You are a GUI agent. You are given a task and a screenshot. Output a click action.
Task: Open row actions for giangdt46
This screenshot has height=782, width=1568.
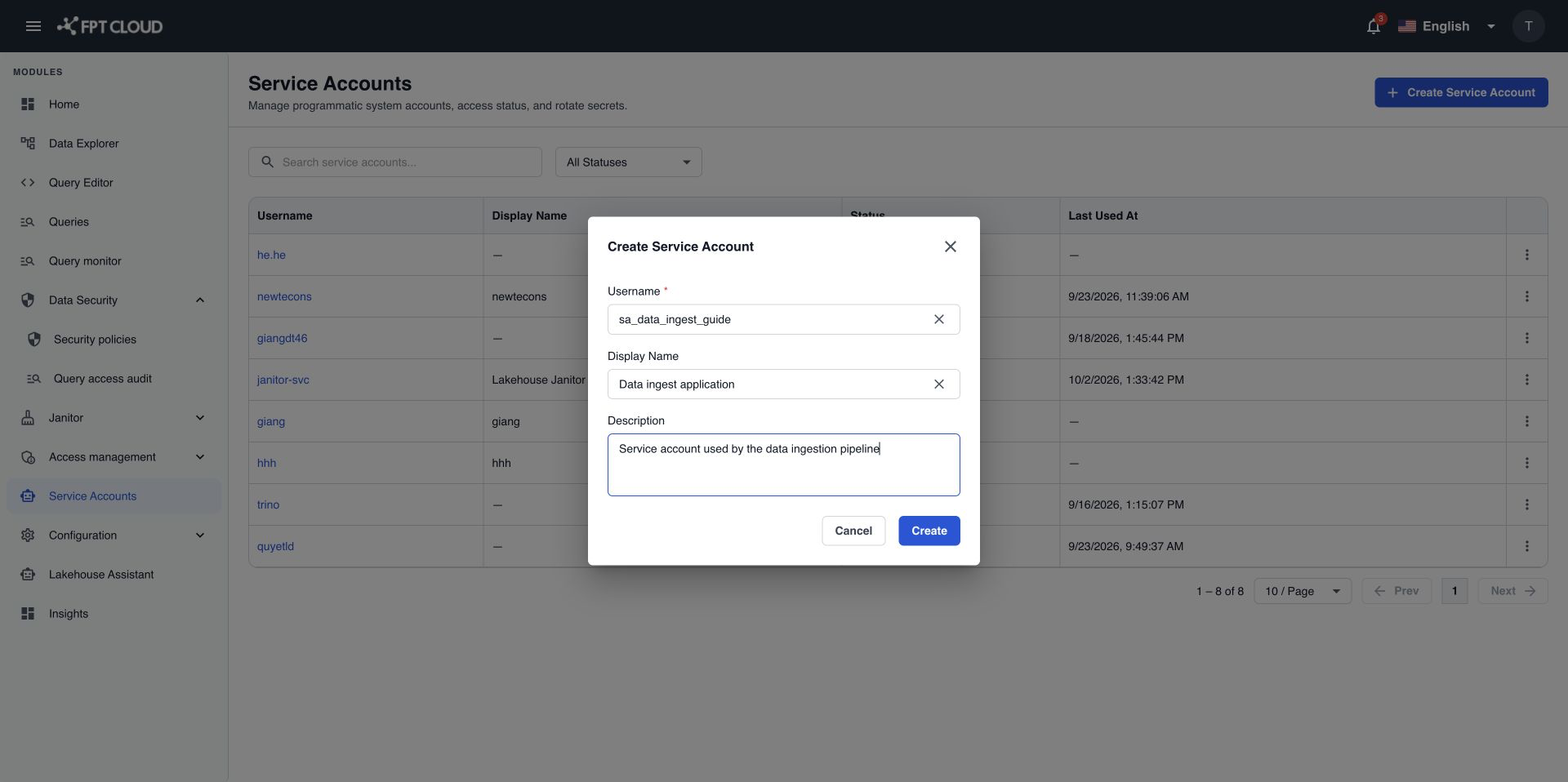point(1526,338)
